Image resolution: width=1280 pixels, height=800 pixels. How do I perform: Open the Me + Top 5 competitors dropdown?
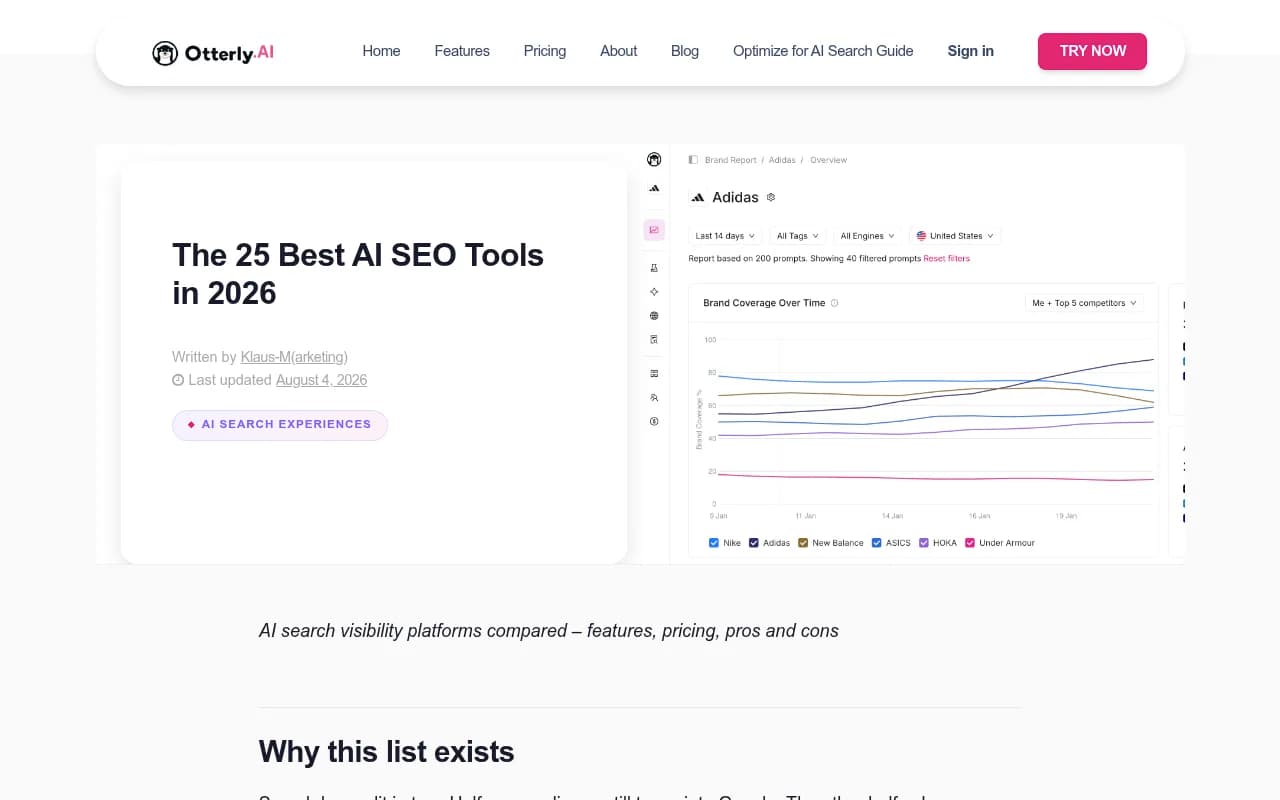(x=1086, y=303)
